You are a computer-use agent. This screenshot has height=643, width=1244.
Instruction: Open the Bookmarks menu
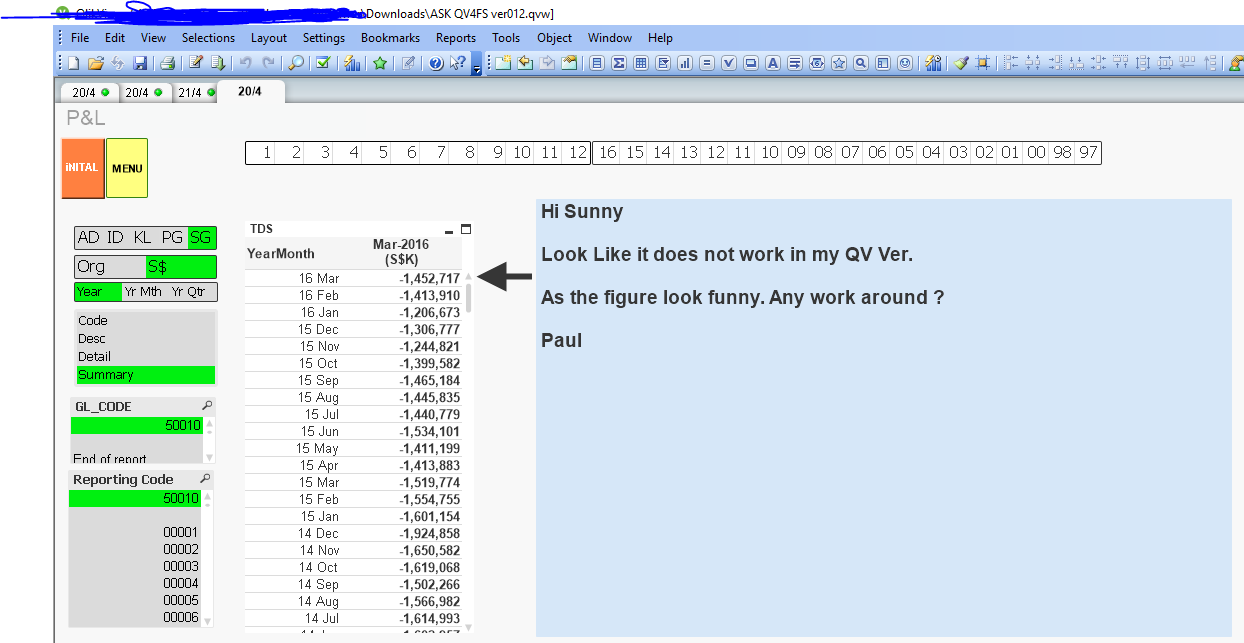pyautogui.click(x=390, y=38)
